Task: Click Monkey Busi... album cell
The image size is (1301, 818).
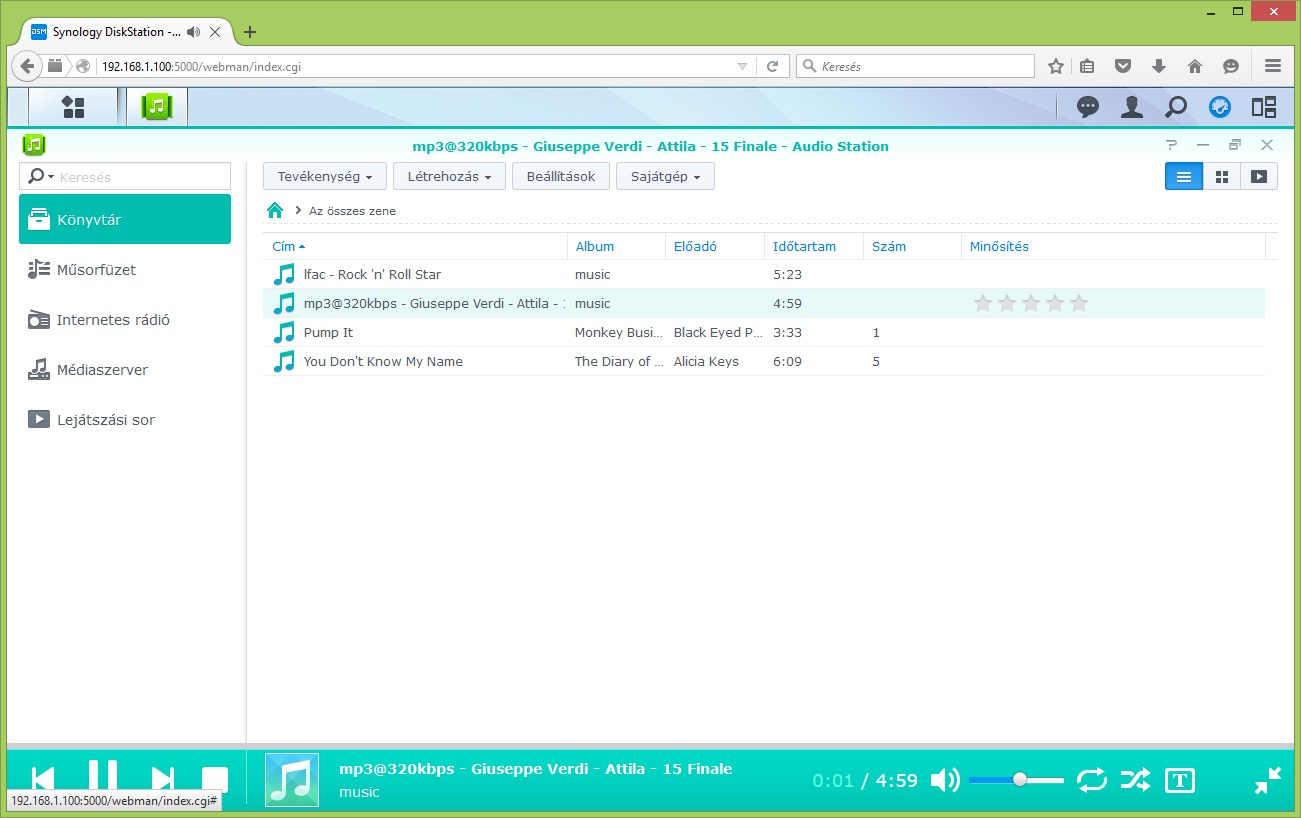Action: [618, 332]
